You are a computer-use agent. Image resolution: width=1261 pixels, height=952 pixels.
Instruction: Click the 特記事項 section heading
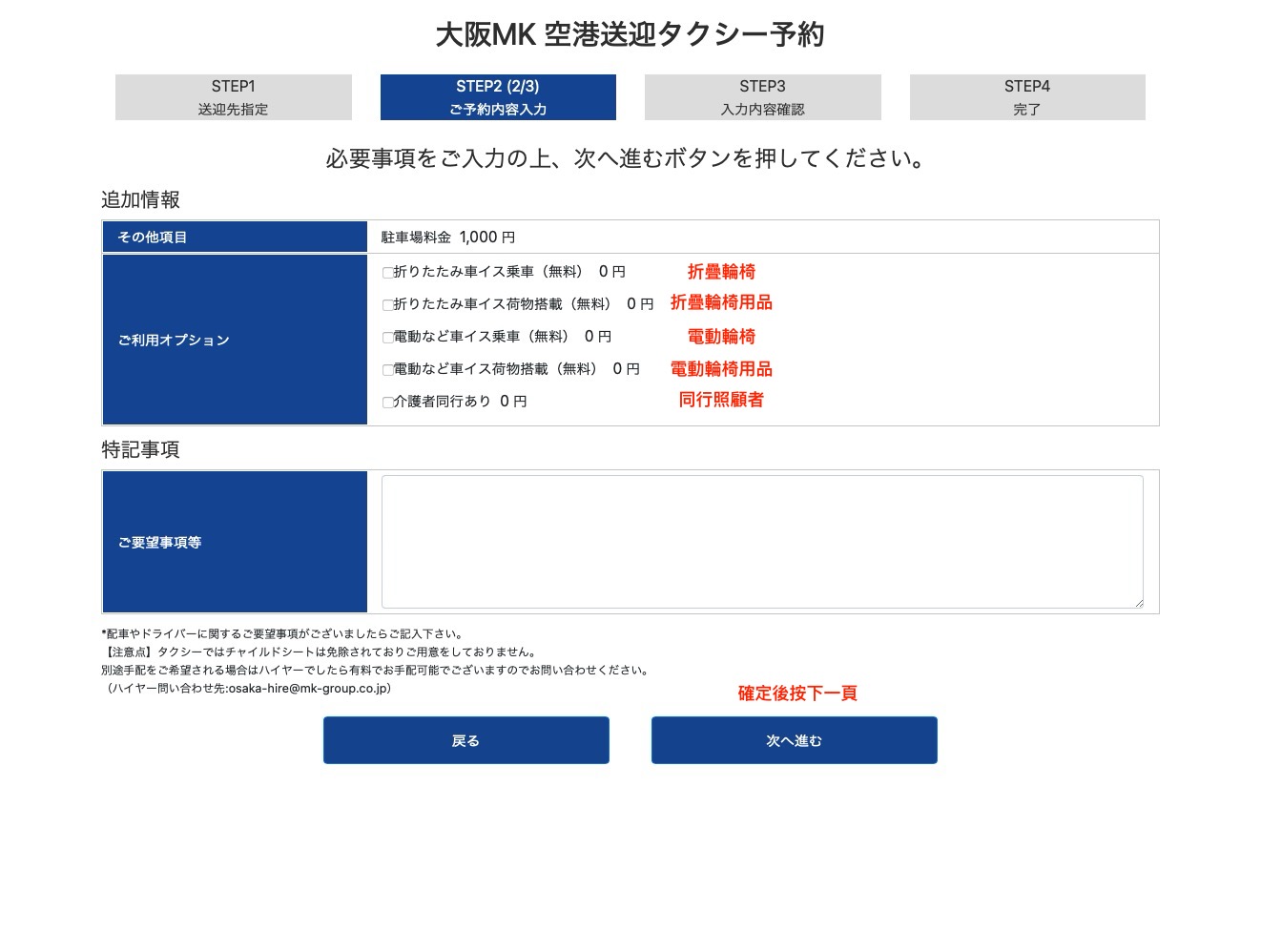141,450
